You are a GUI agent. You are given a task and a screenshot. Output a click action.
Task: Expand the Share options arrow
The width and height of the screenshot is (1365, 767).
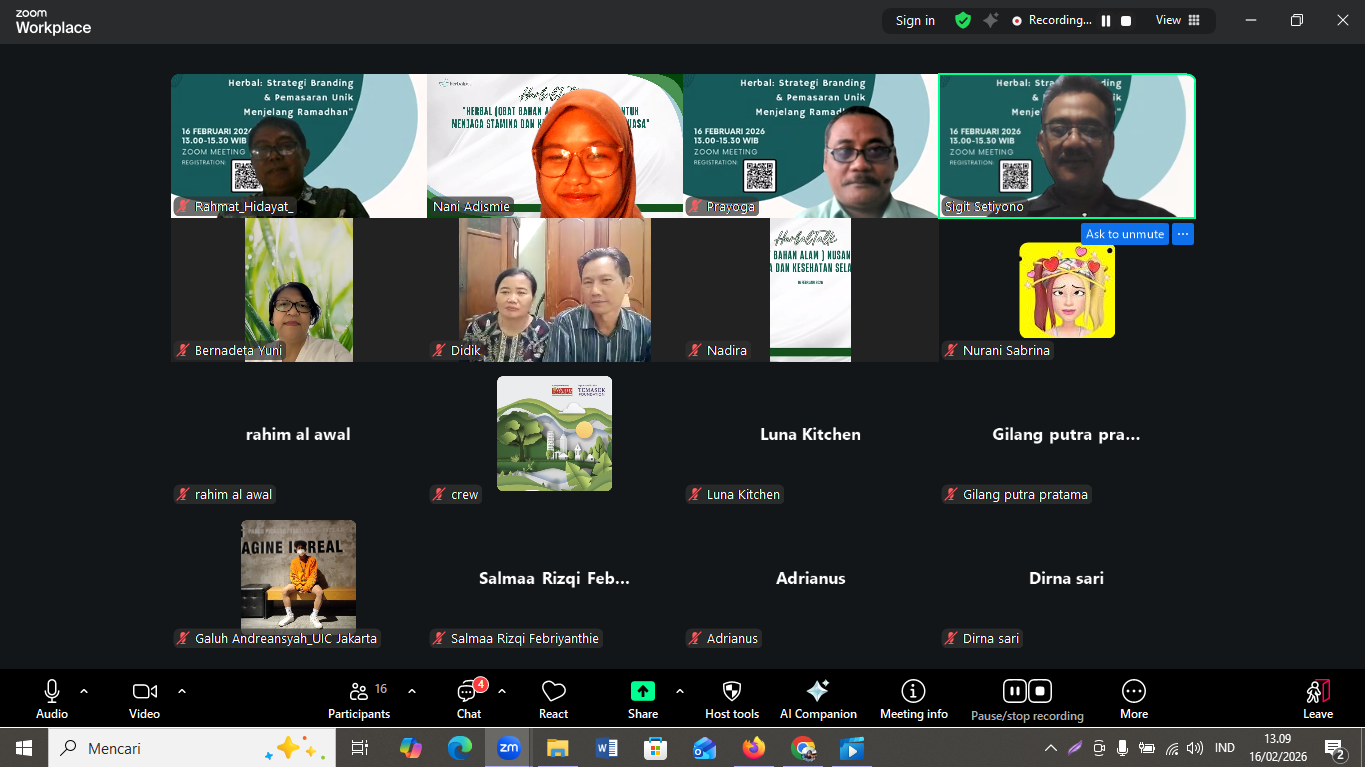click(680, 691)
